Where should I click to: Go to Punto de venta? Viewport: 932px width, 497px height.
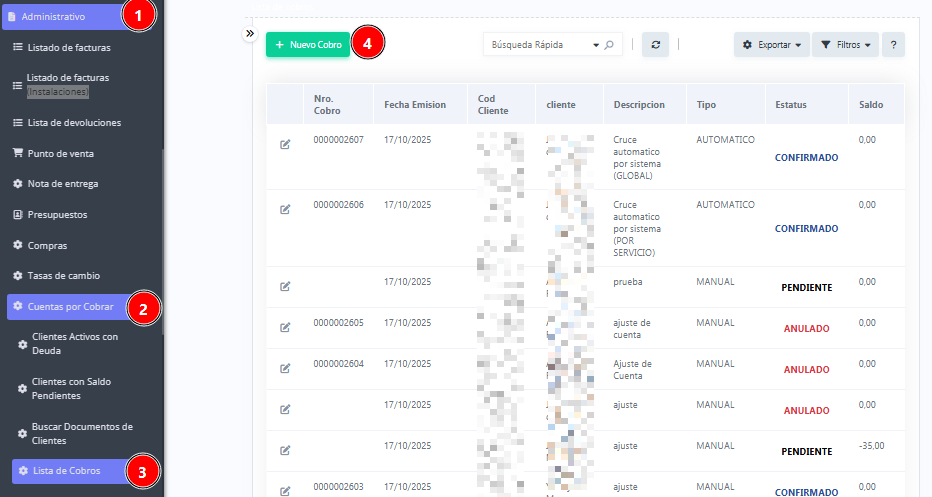[62, 153]
